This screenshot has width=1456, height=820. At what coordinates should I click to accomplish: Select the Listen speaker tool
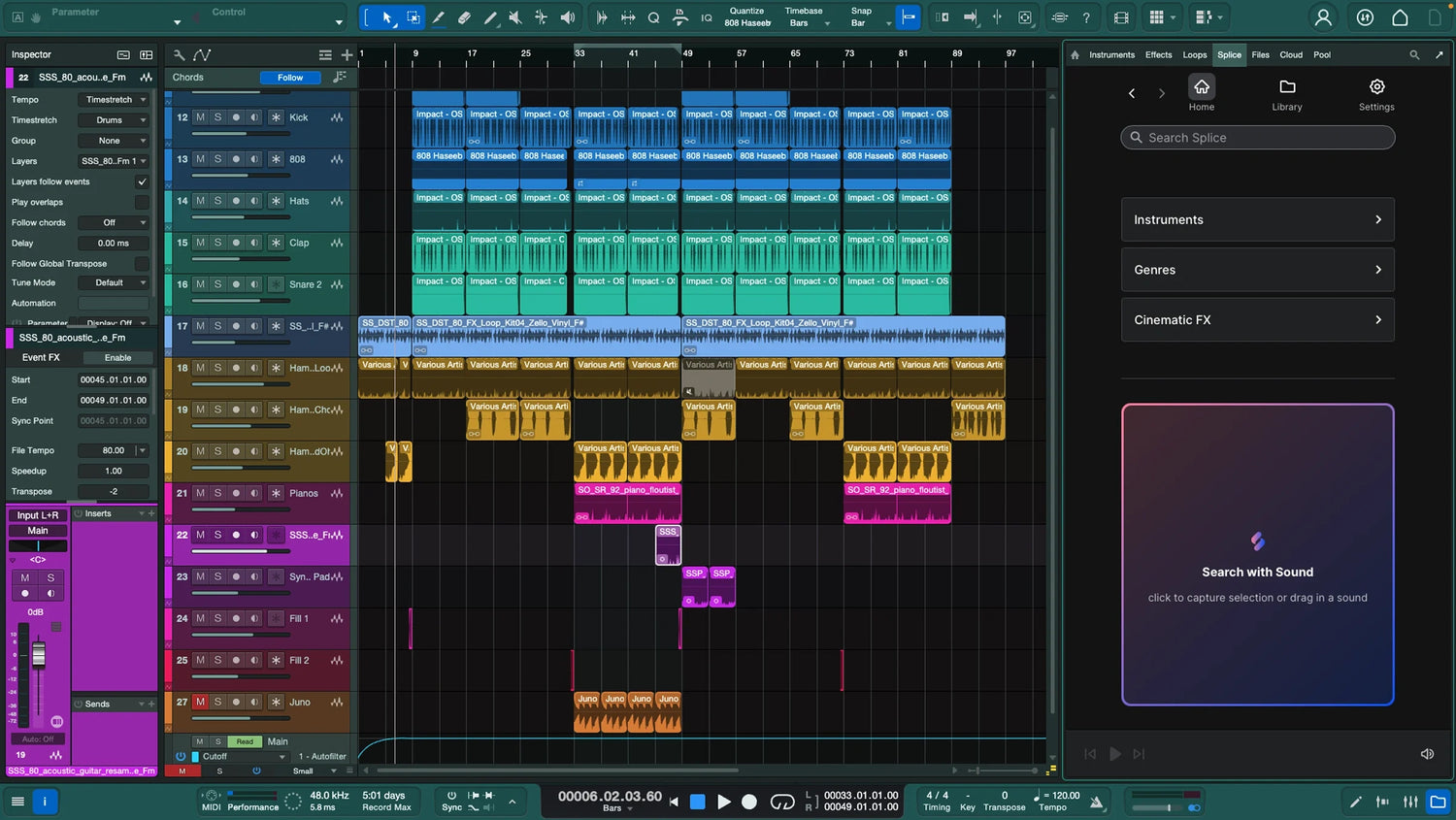[x=568, y=17]
